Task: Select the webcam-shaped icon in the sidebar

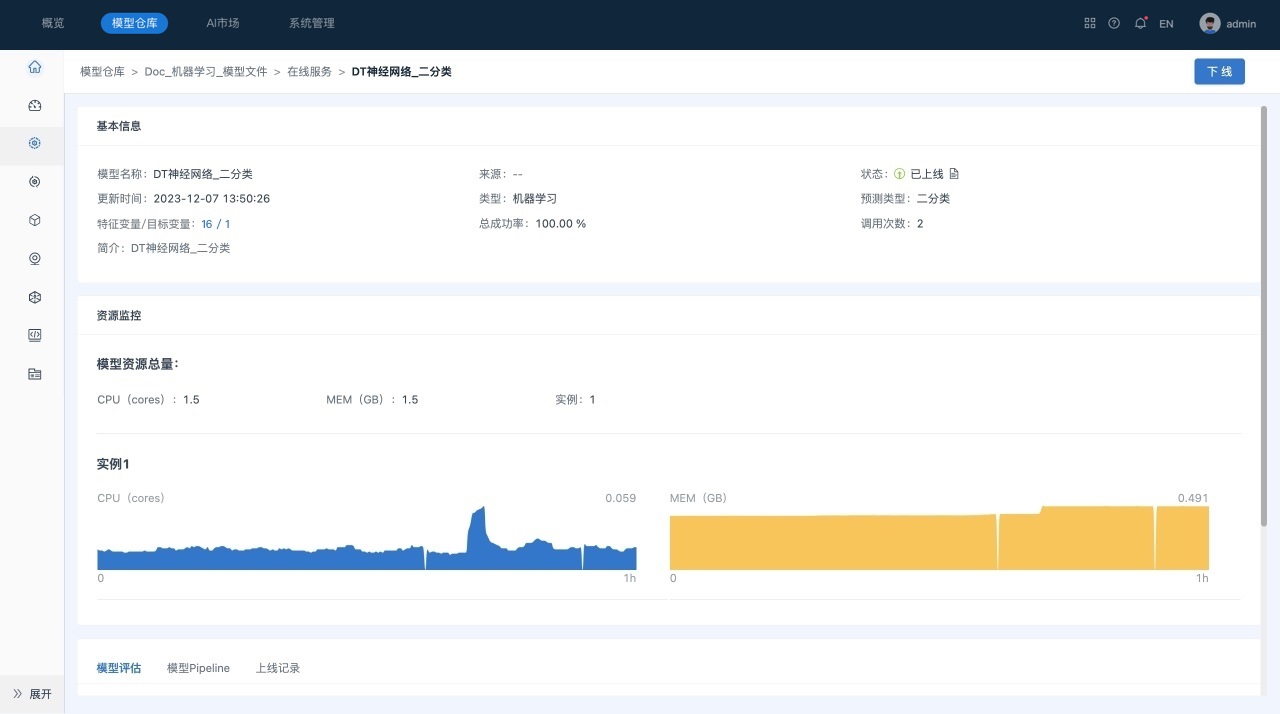Action: tap(35, 259)
